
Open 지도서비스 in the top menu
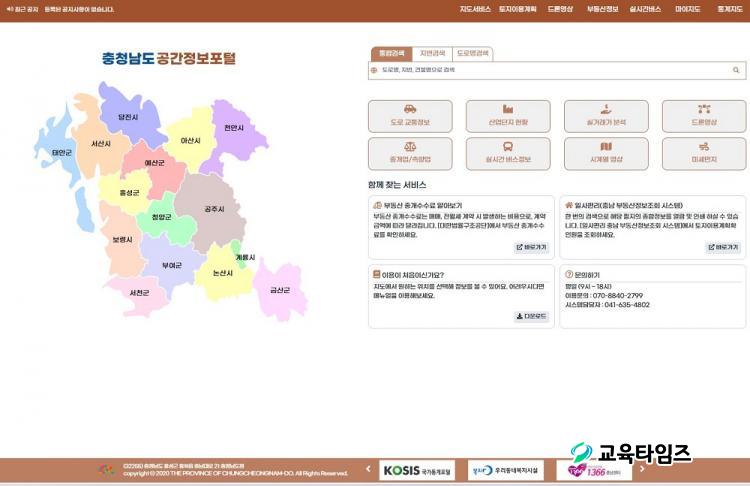pyautogui.click(x=475, y=9)
